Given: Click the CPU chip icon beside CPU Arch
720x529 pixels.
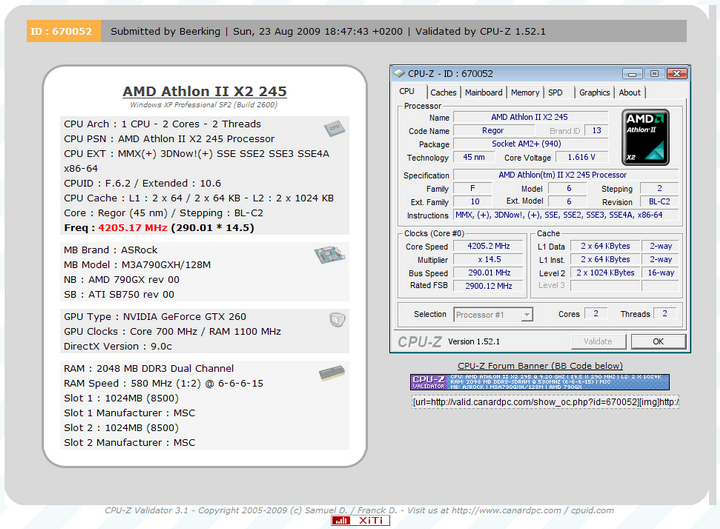Looking at the screenshot, I should click(x=334, y=128).
